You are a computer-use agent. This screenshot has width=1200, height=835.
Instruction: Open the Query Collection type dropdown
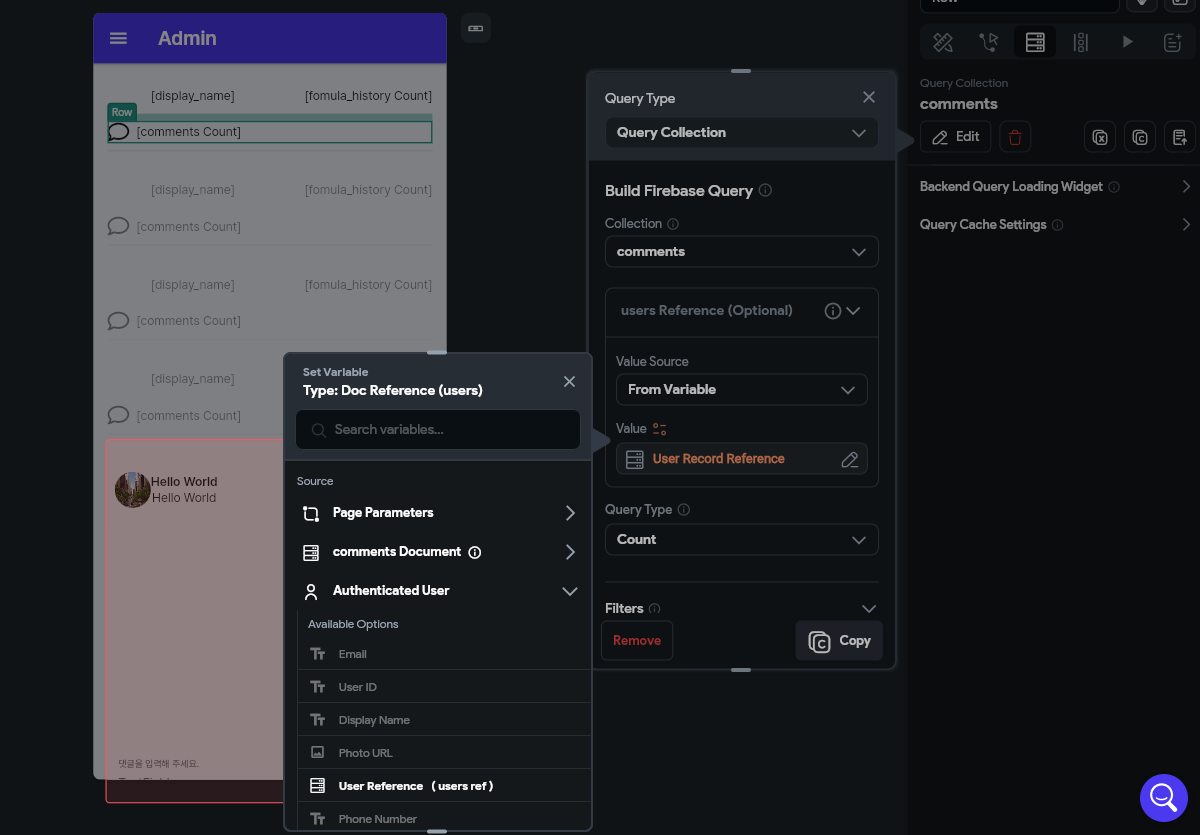click(741, 132)
